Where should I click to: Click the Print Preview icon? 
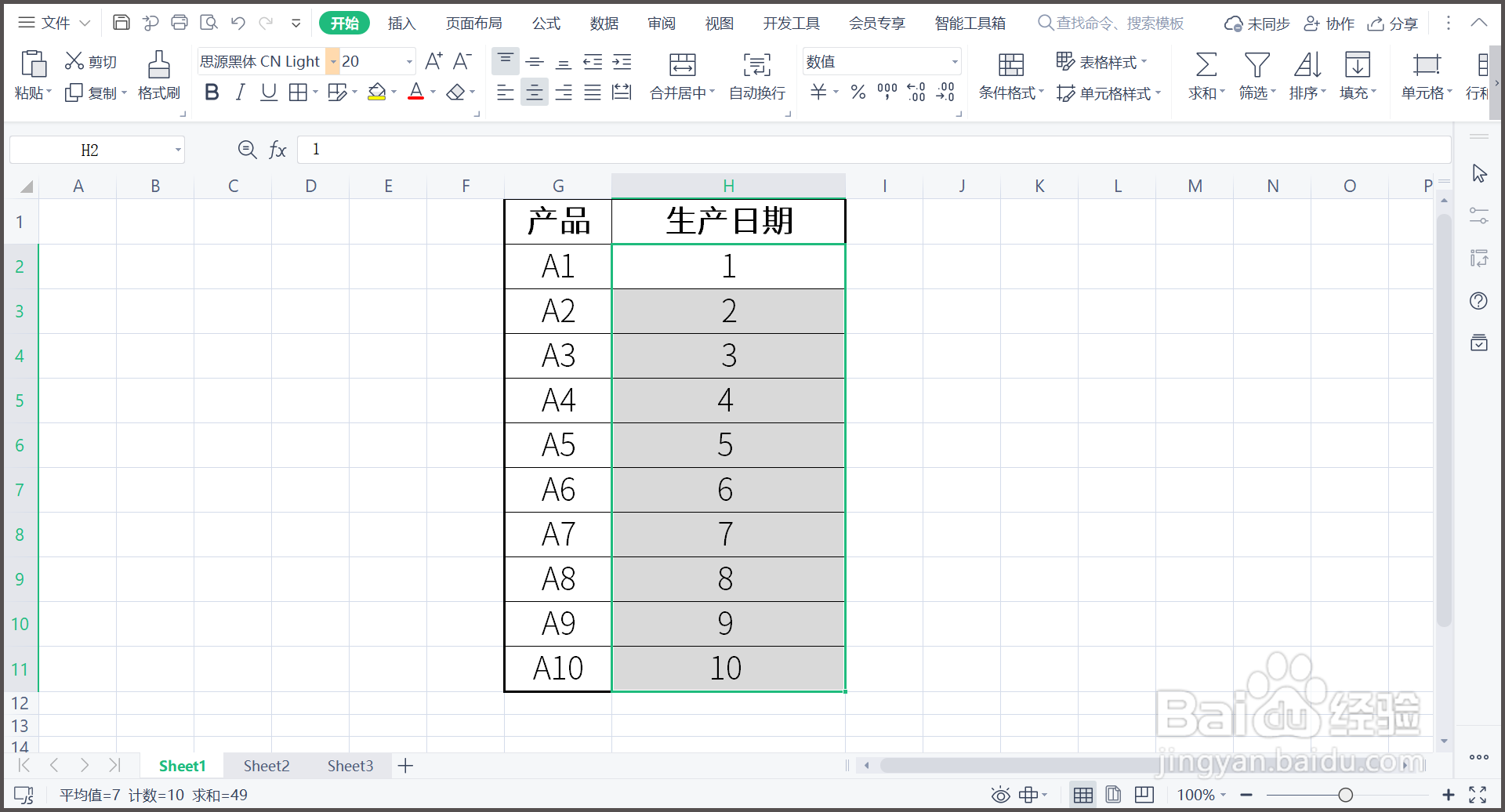pos(209,23)
